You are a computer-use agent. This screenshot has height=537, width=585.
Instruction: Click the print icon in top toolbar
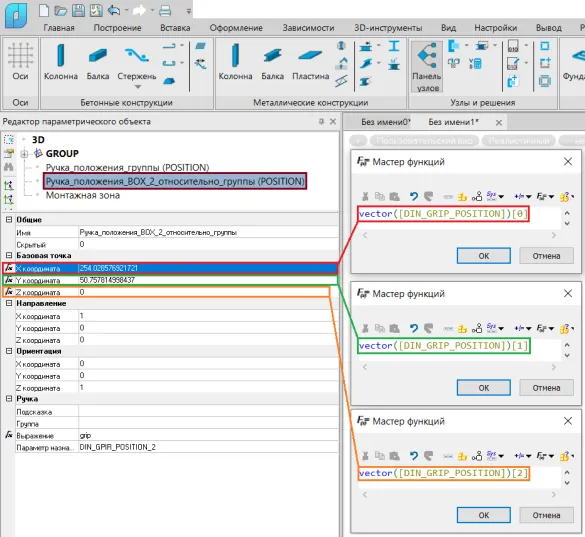coord(165,10)
